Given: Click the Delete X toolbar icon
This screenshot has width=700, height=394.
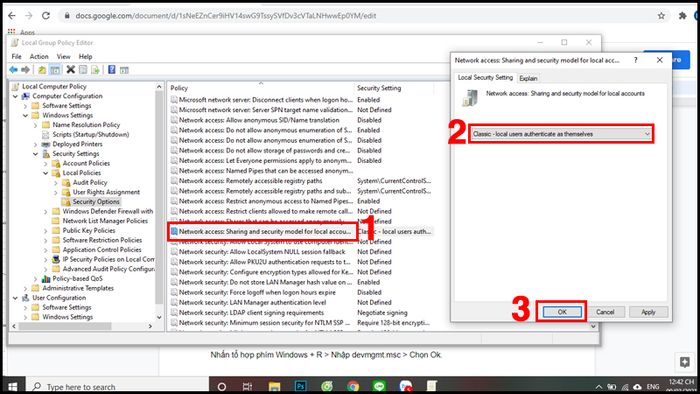Looking at the screenshot, I should 71,70.
